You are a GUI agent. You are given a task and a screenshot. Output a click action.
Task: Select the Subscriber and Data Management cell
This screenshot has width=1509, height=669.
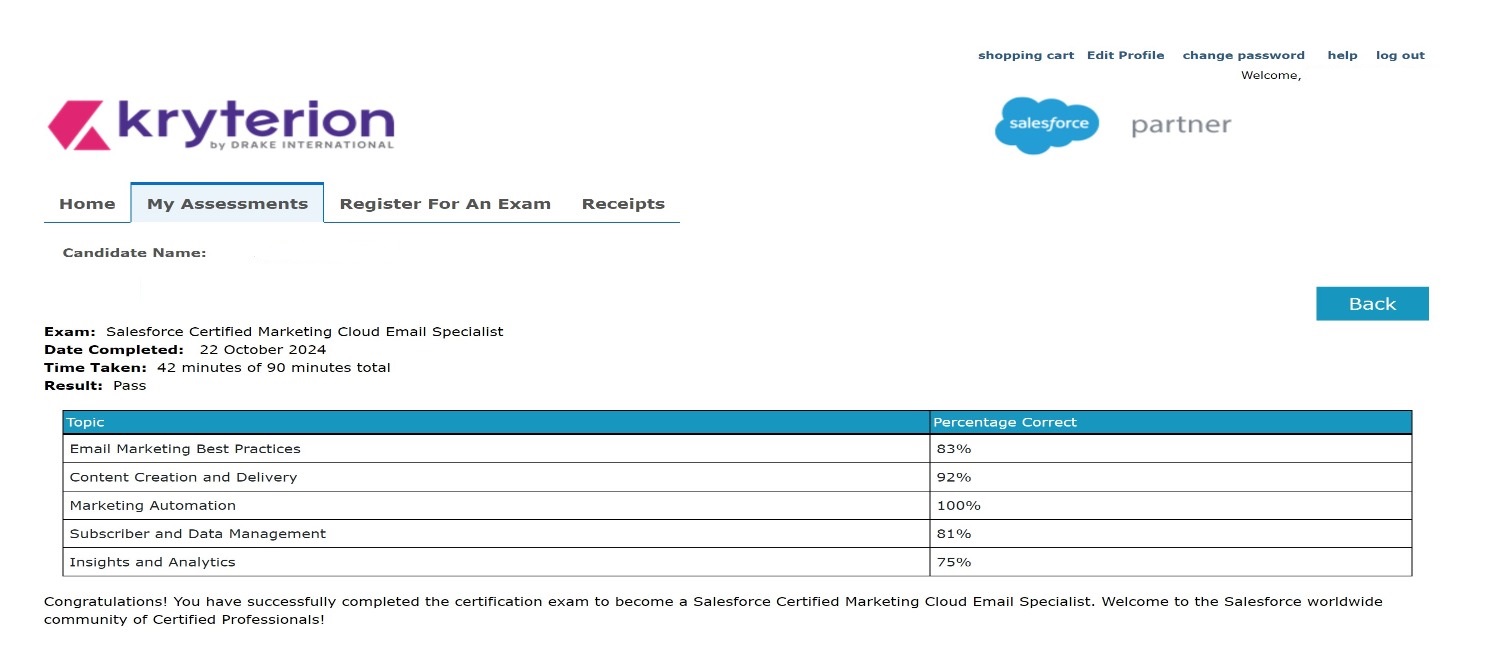point(496,533)
